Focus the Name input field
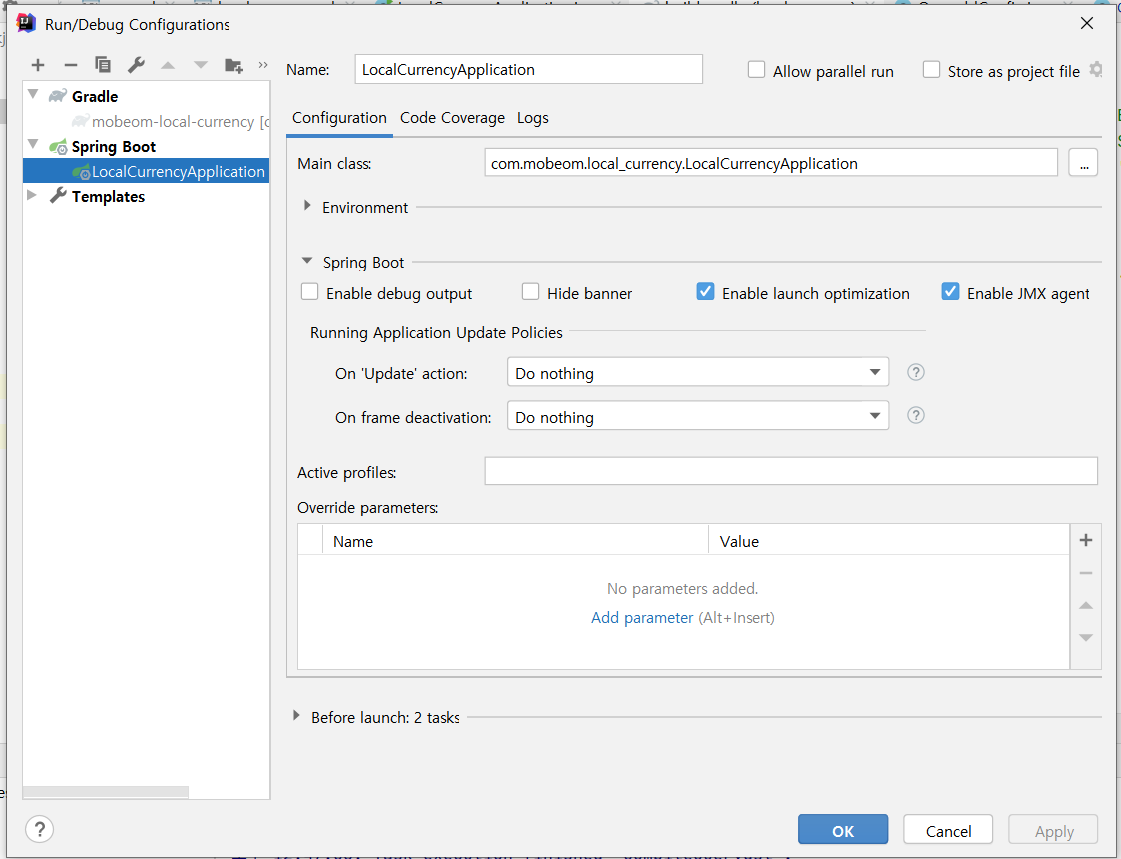 tap(528, 69)
